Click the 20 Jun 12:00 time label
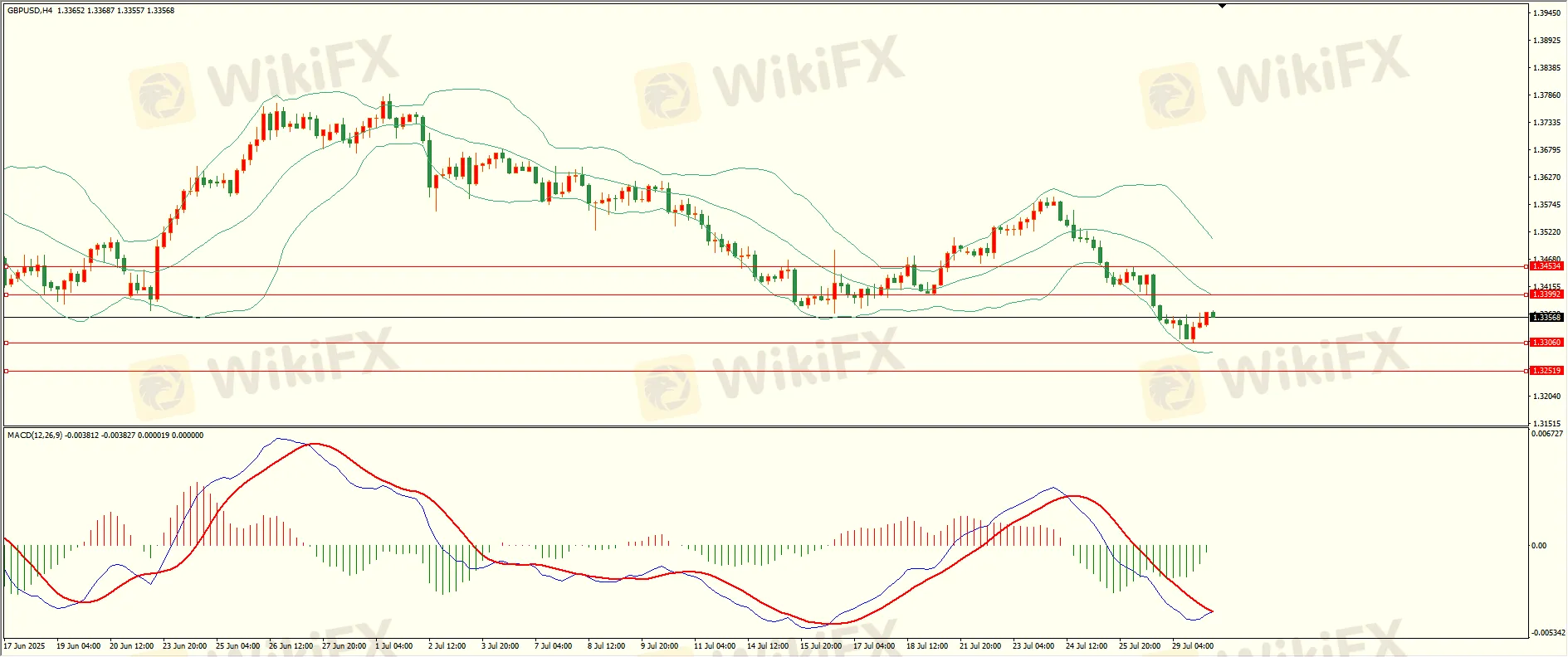 131,646
